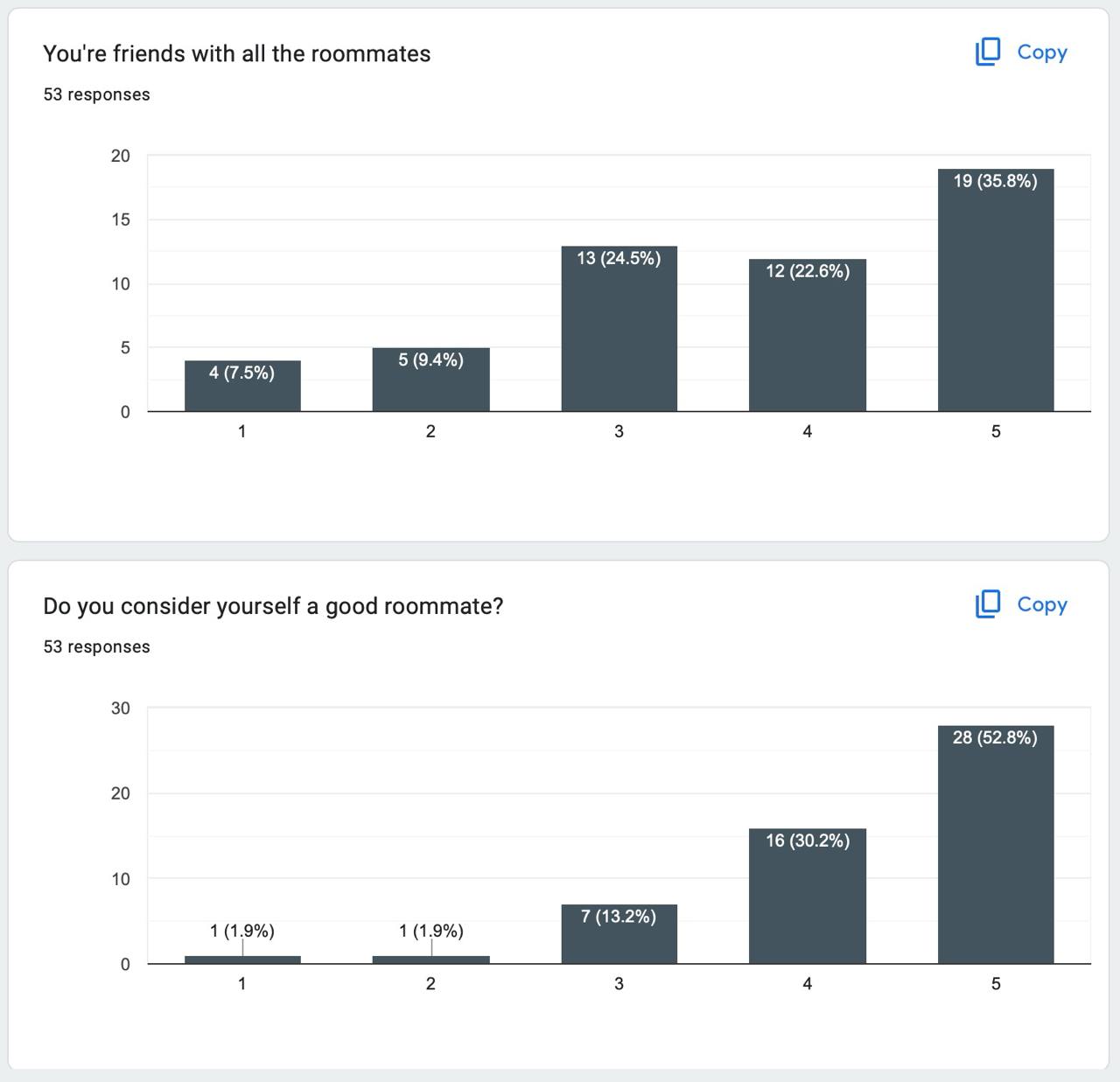Click the copy icon for the good roommate chart

click(988, 604)
